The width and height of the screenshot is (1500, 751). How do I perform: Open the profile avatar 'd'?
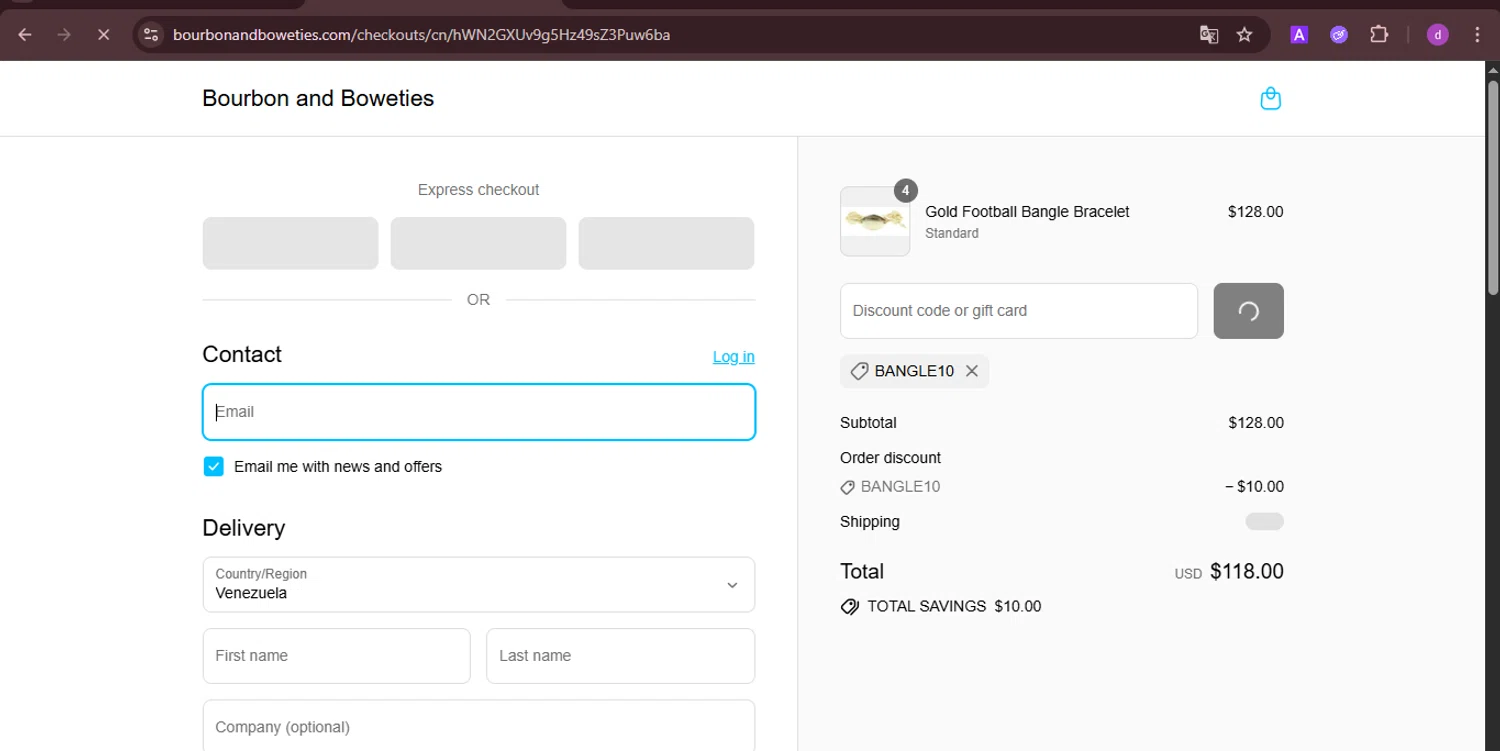1438,35
